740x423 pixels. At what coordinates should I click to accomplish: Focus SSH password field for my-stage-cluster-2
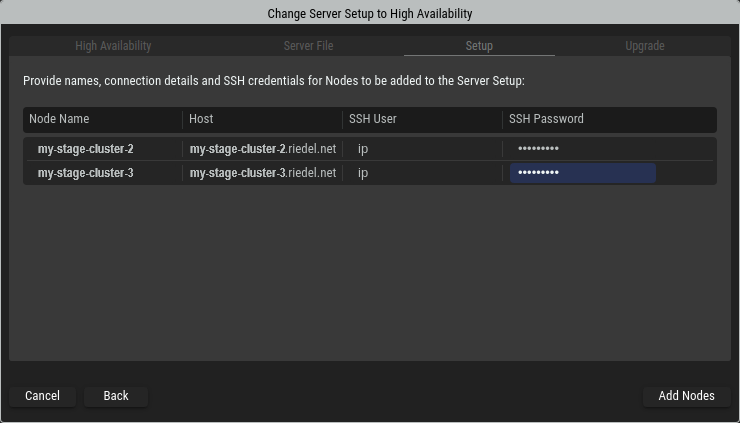[583, 149]
